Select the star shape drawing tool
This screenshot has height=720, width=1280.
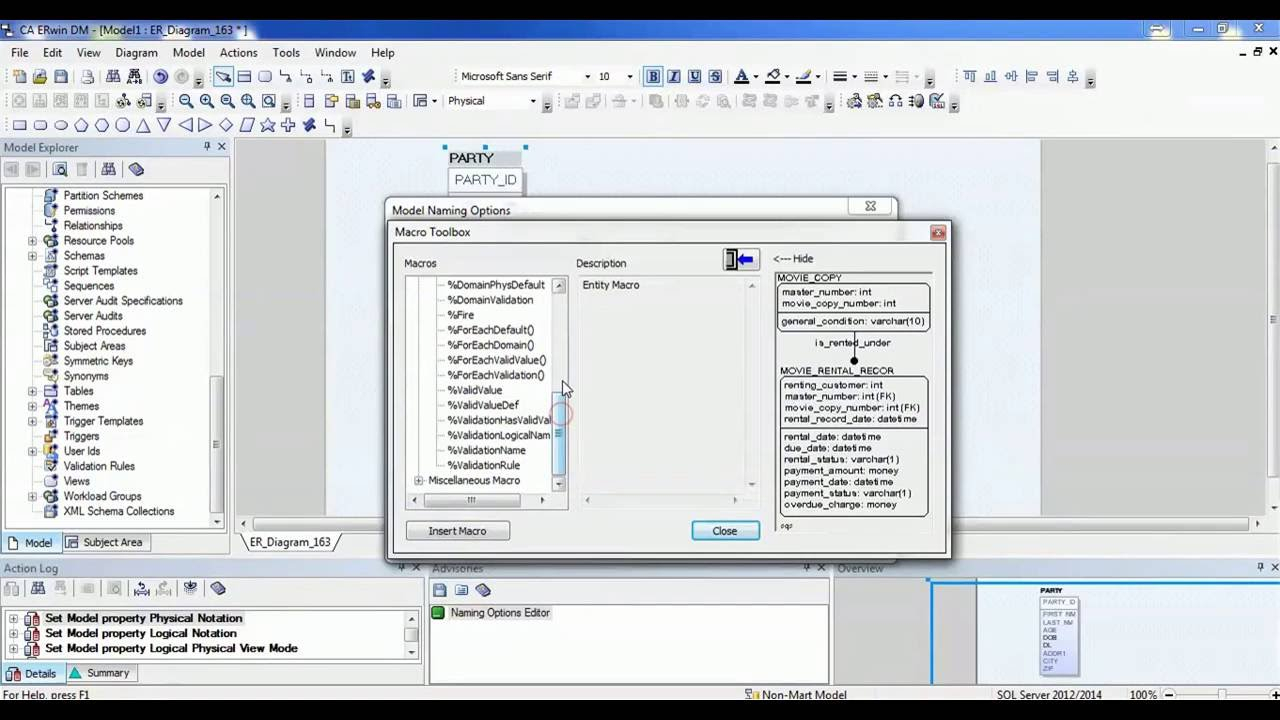[x=268, y=125]
